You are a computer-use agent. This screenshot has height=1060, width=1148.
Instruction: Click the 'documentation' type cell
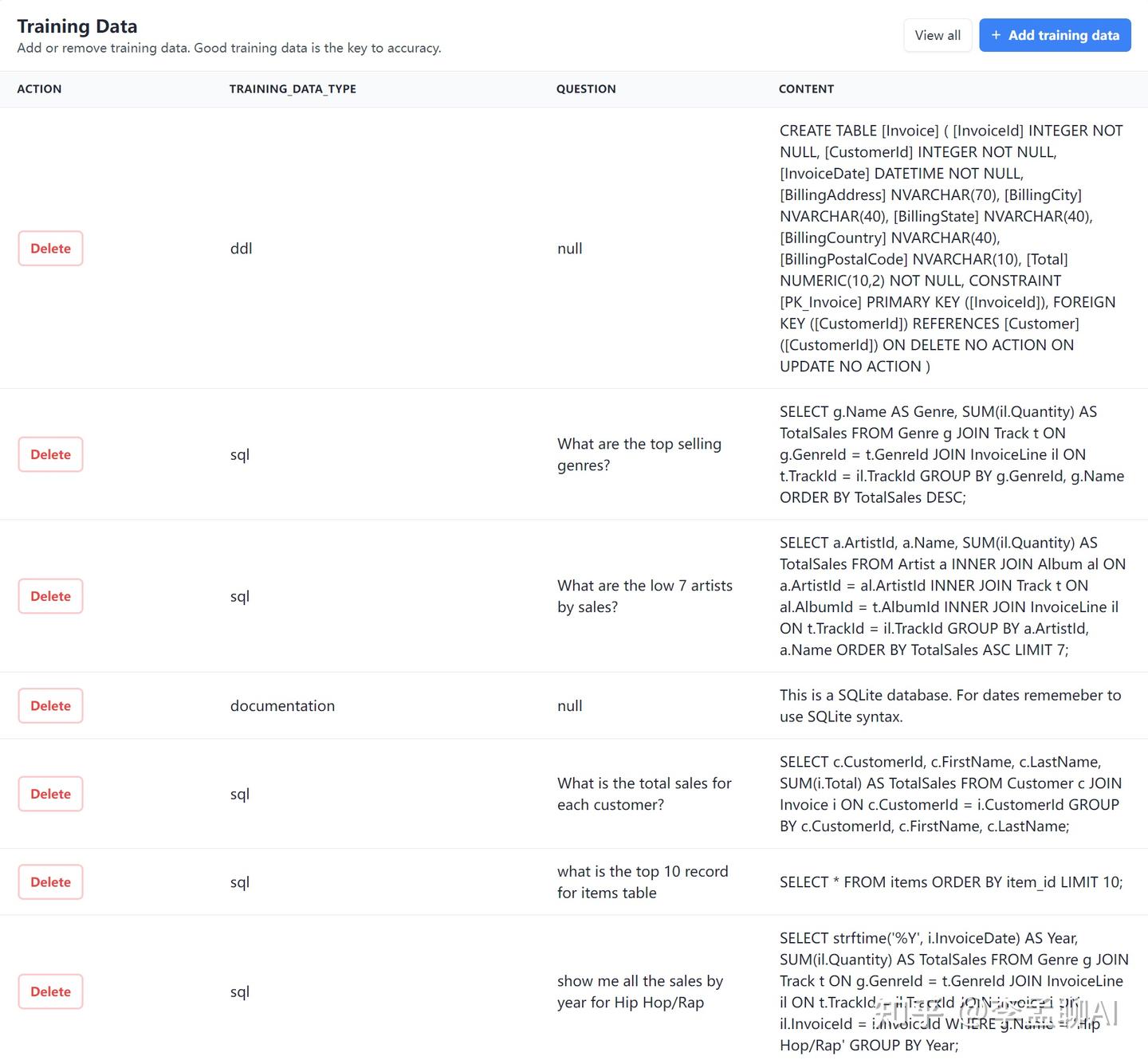282,705
